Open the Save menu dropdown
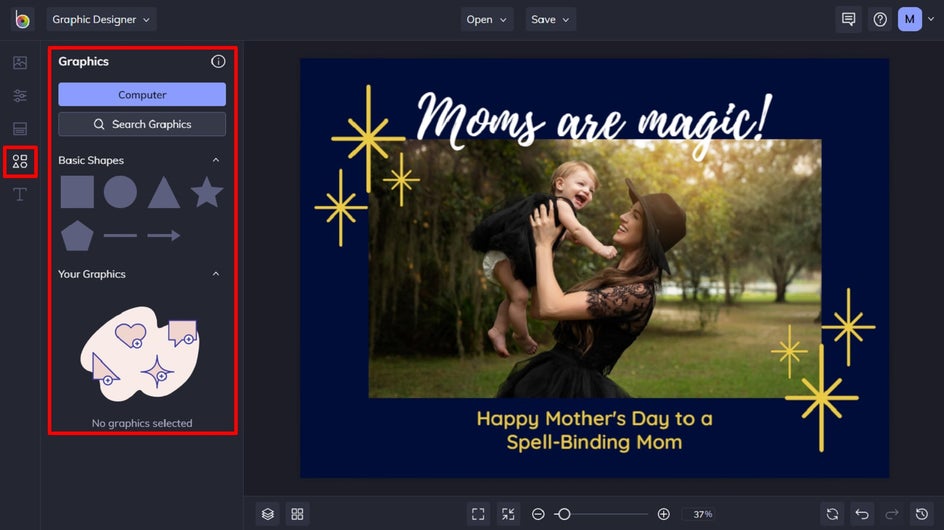The image size is (944, 530). coord(550,19)
